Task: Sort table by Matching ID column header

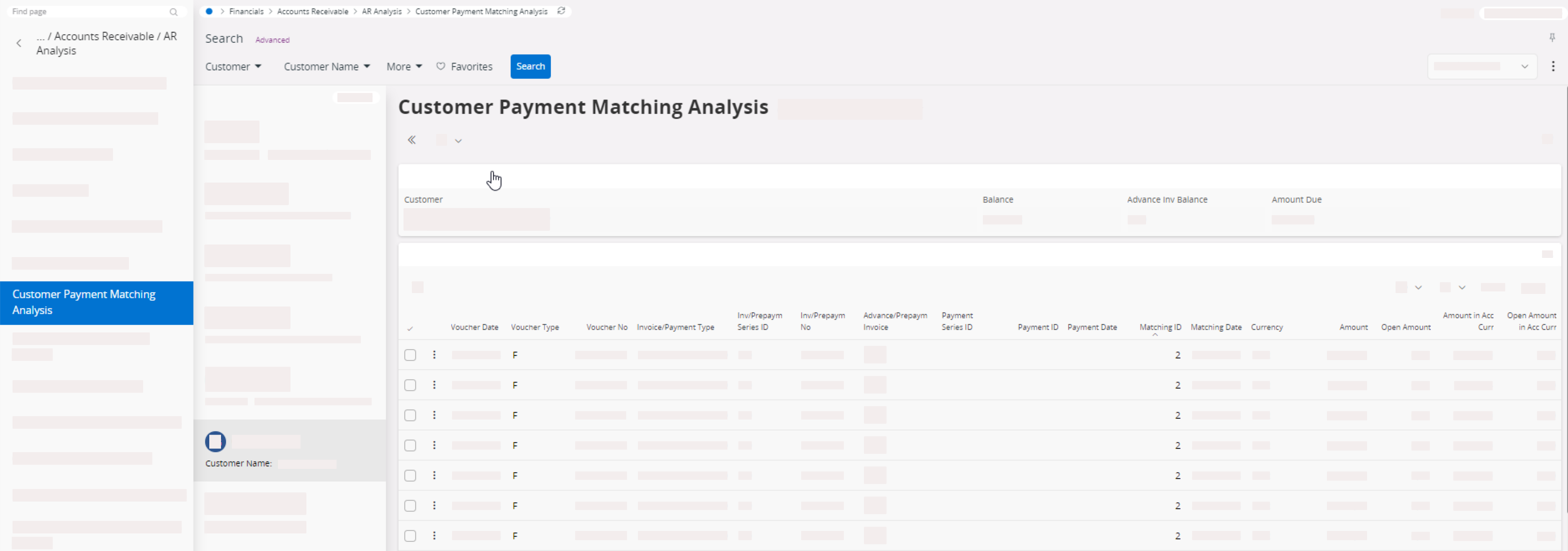Action: pos(1159,327)
